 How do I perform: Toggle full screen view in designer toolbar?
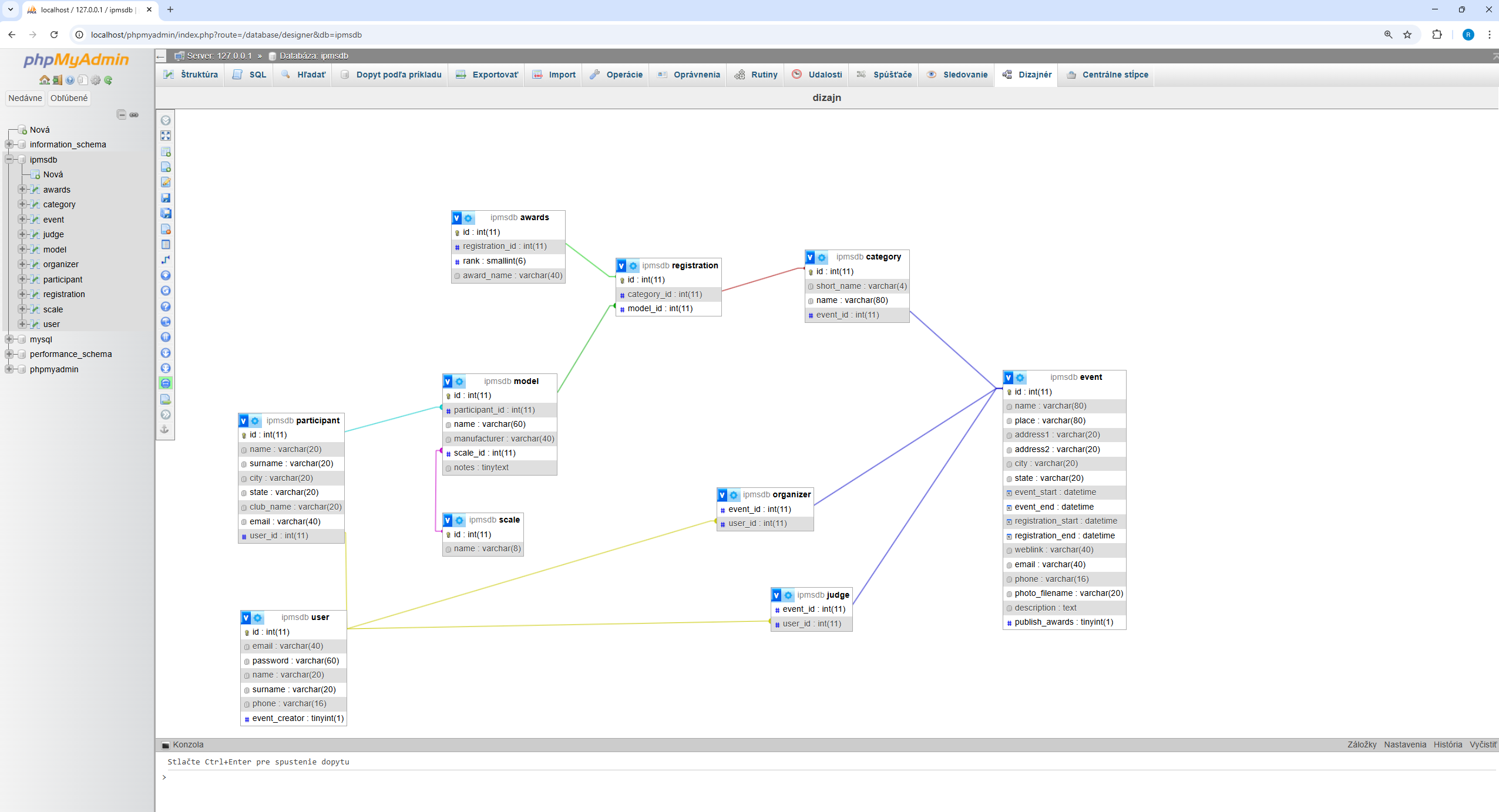(166, 136)
